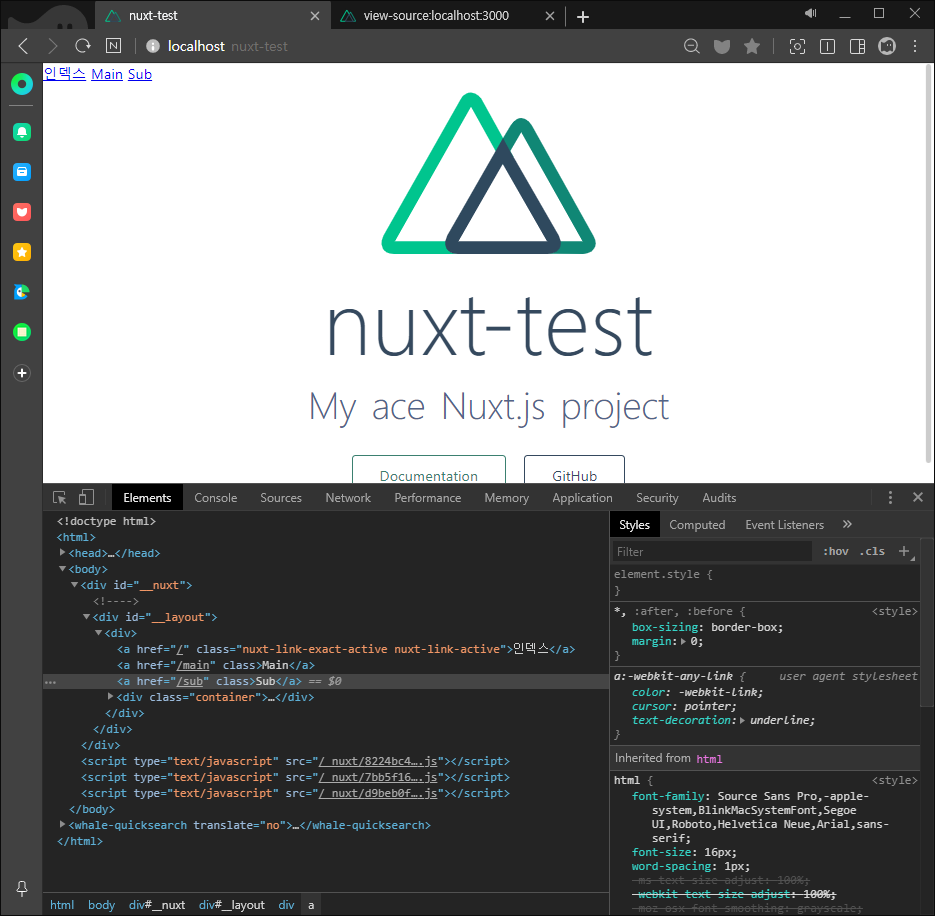Open the Audits tab
This screenshot has width=936, height=916.
719,497
